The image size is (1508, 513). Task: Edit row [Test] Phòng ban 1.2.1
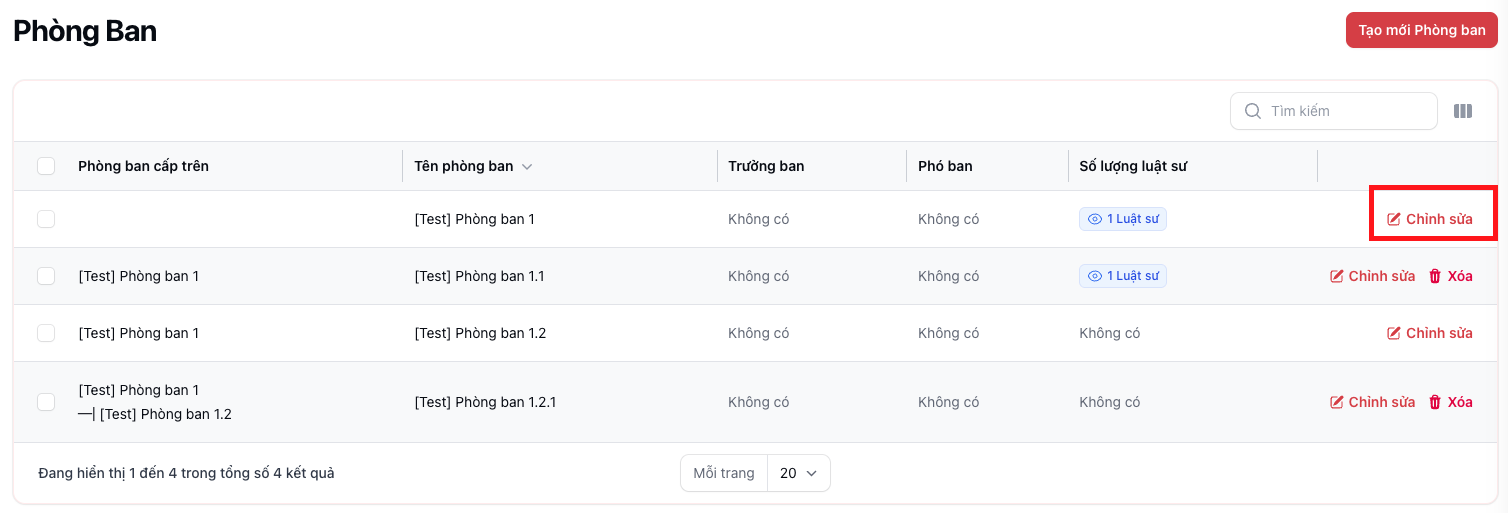tap(1372, 402)
